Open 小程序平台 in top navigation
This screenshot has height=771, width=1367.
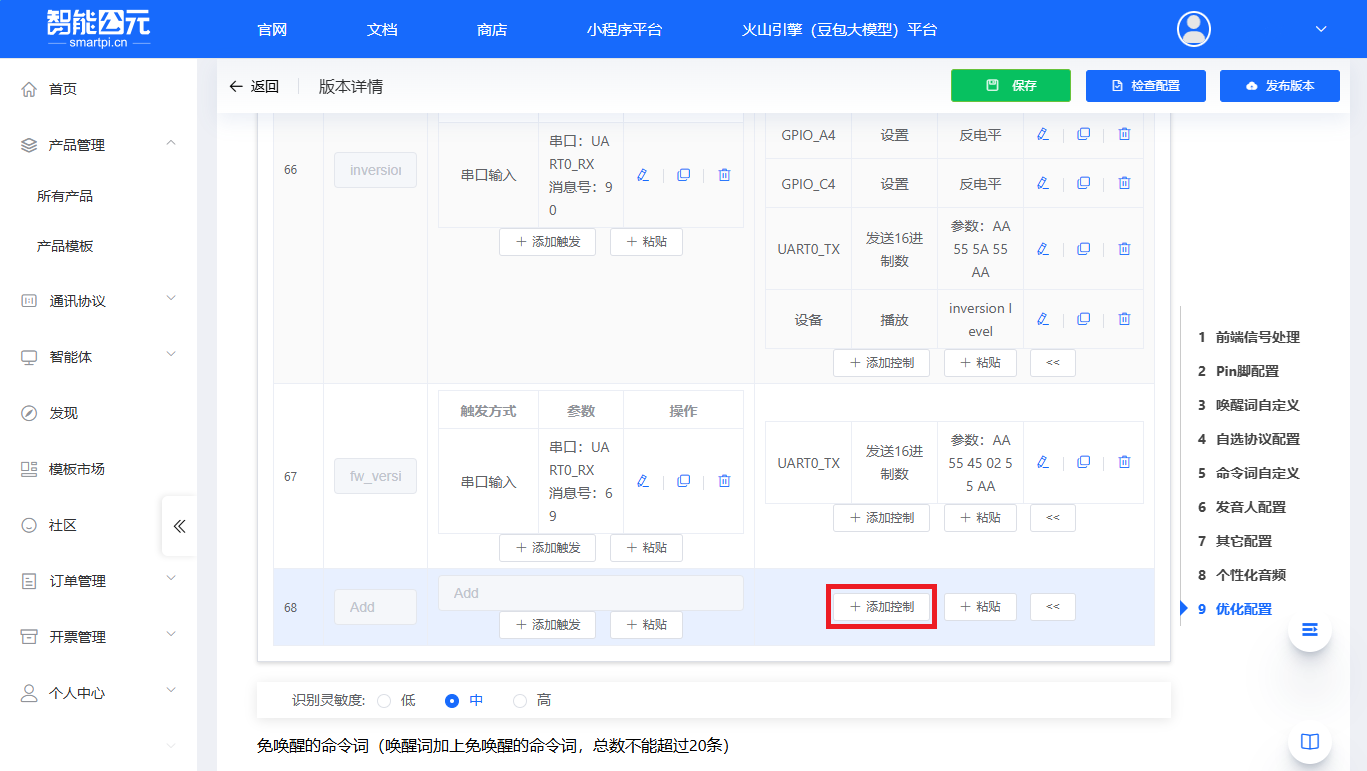click(x=624, y=30)
